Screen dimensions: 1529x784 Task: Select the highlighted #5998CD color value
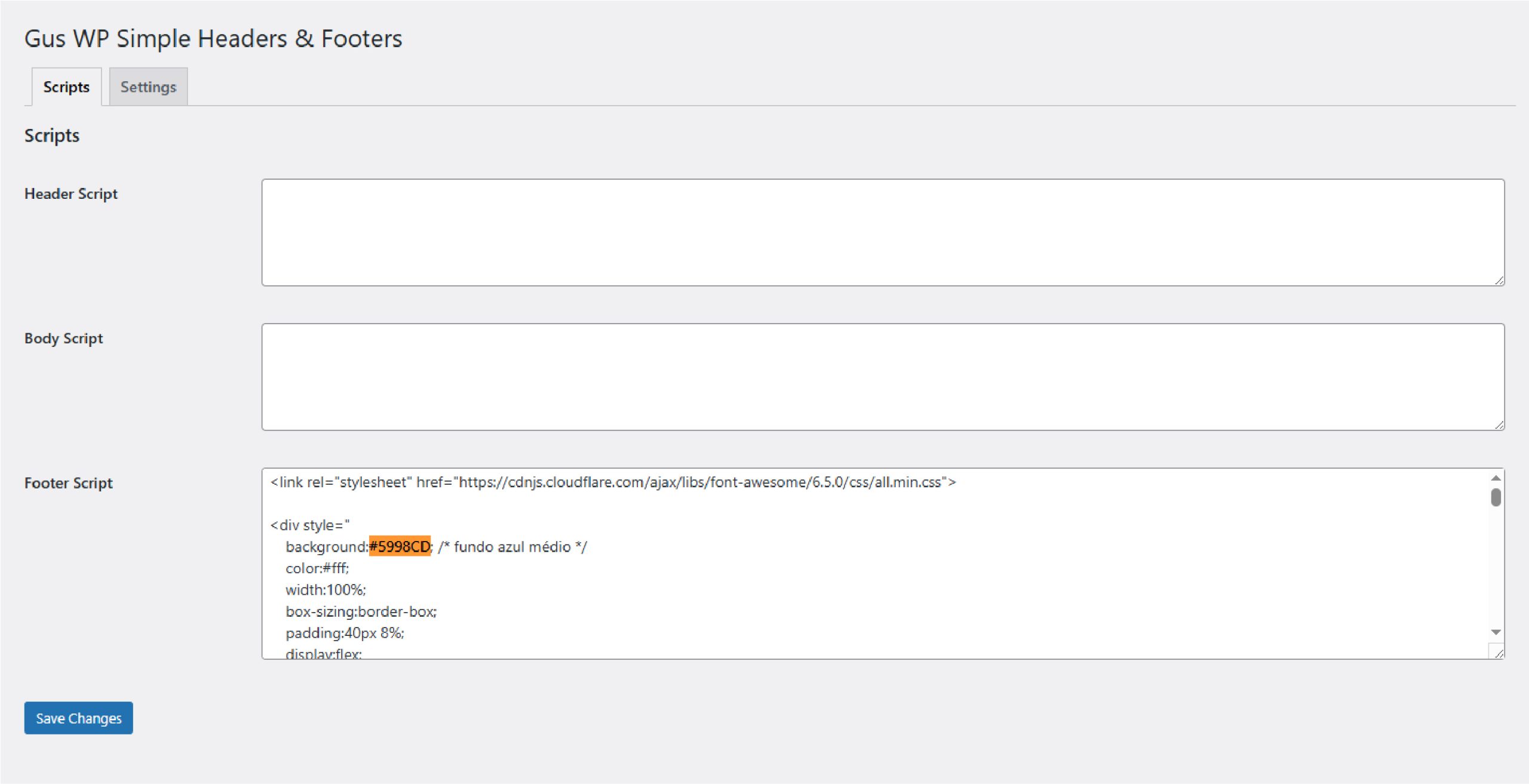(x=399, y=546)
